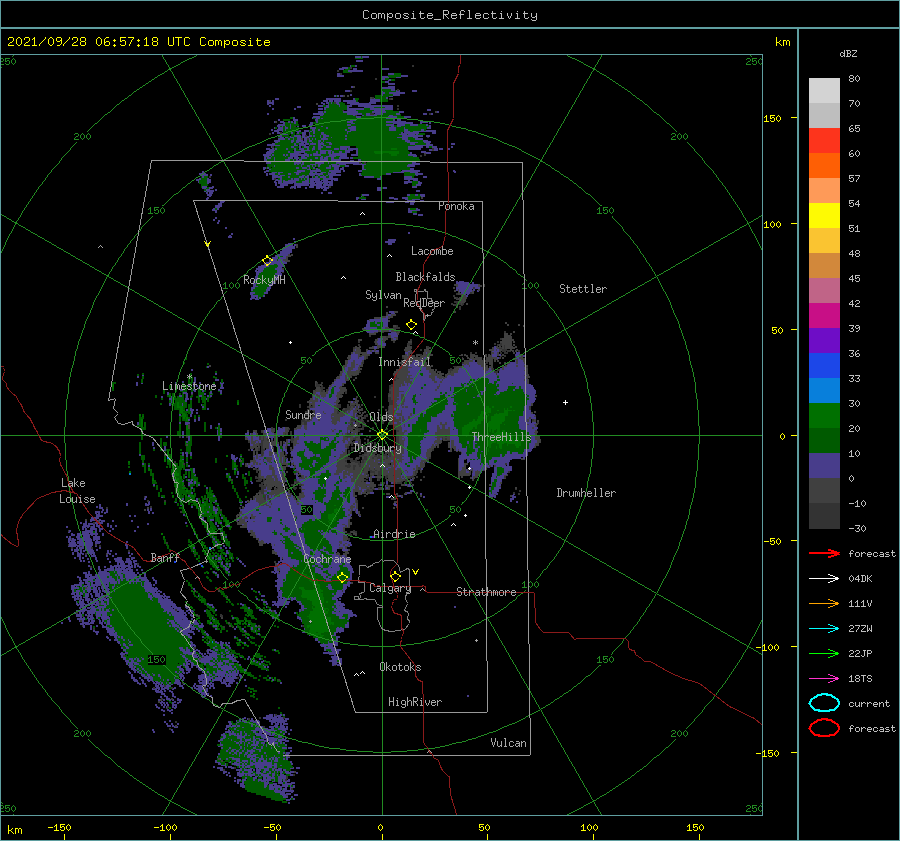Click the Stettler label
Image resolution: width=900 pixels, height=841 pixels.
coord(583,289)
